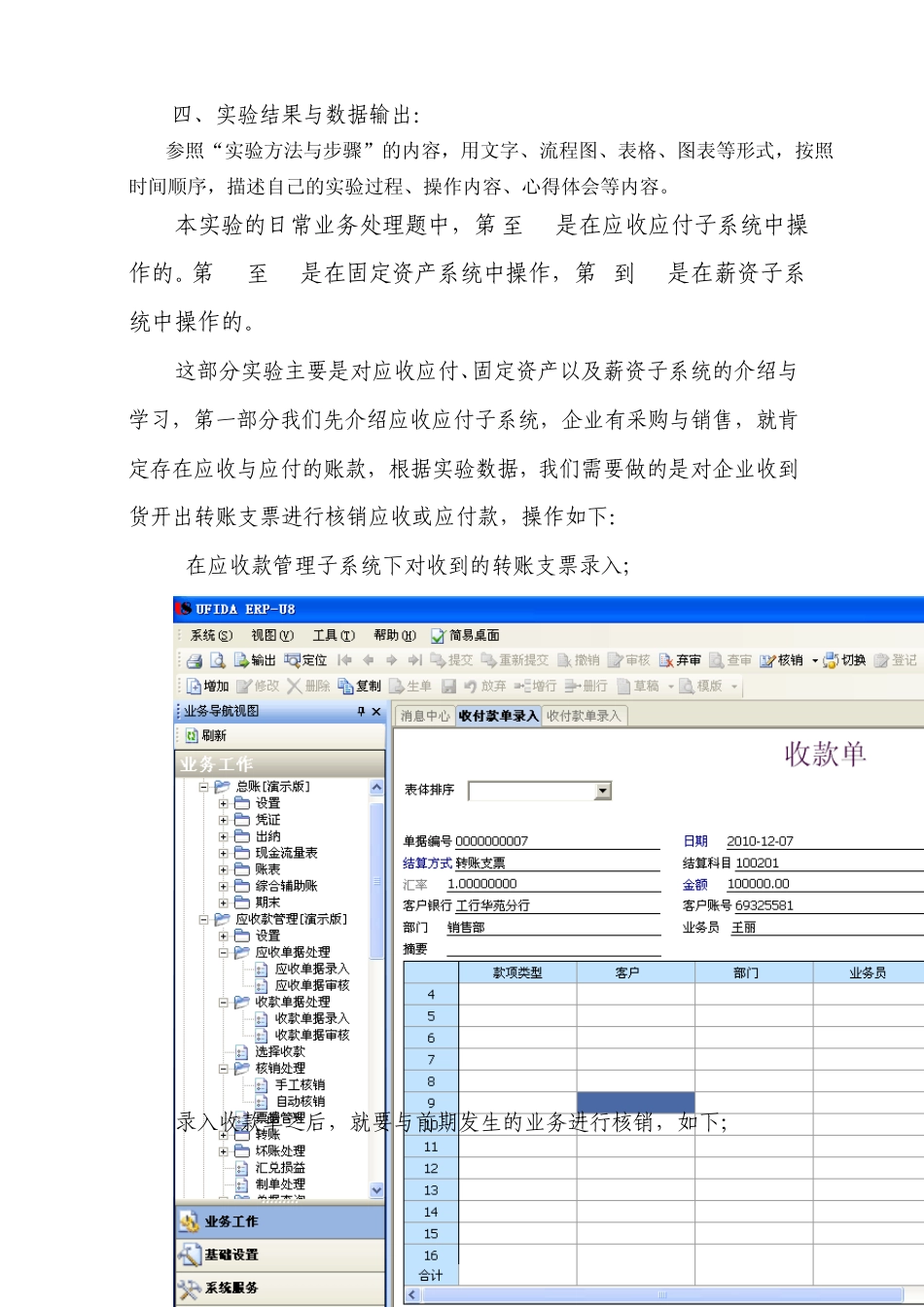Click the 复制 copy toolbar icon
This screenshot has height=1307, width=924.
click(x=360, y=686)
